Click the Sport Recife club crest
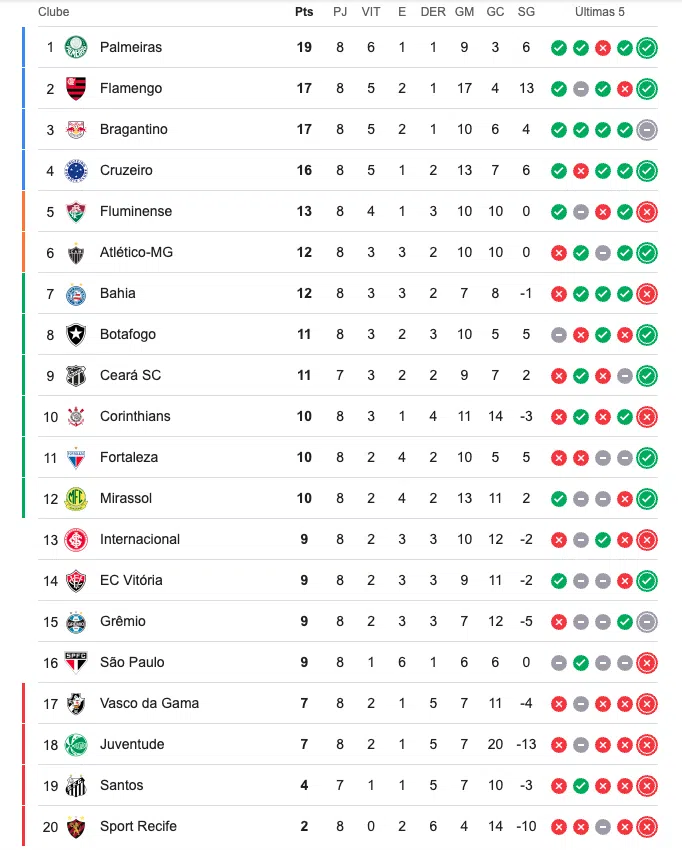Screen dimensions: 682x850 (x=78, y=826)
